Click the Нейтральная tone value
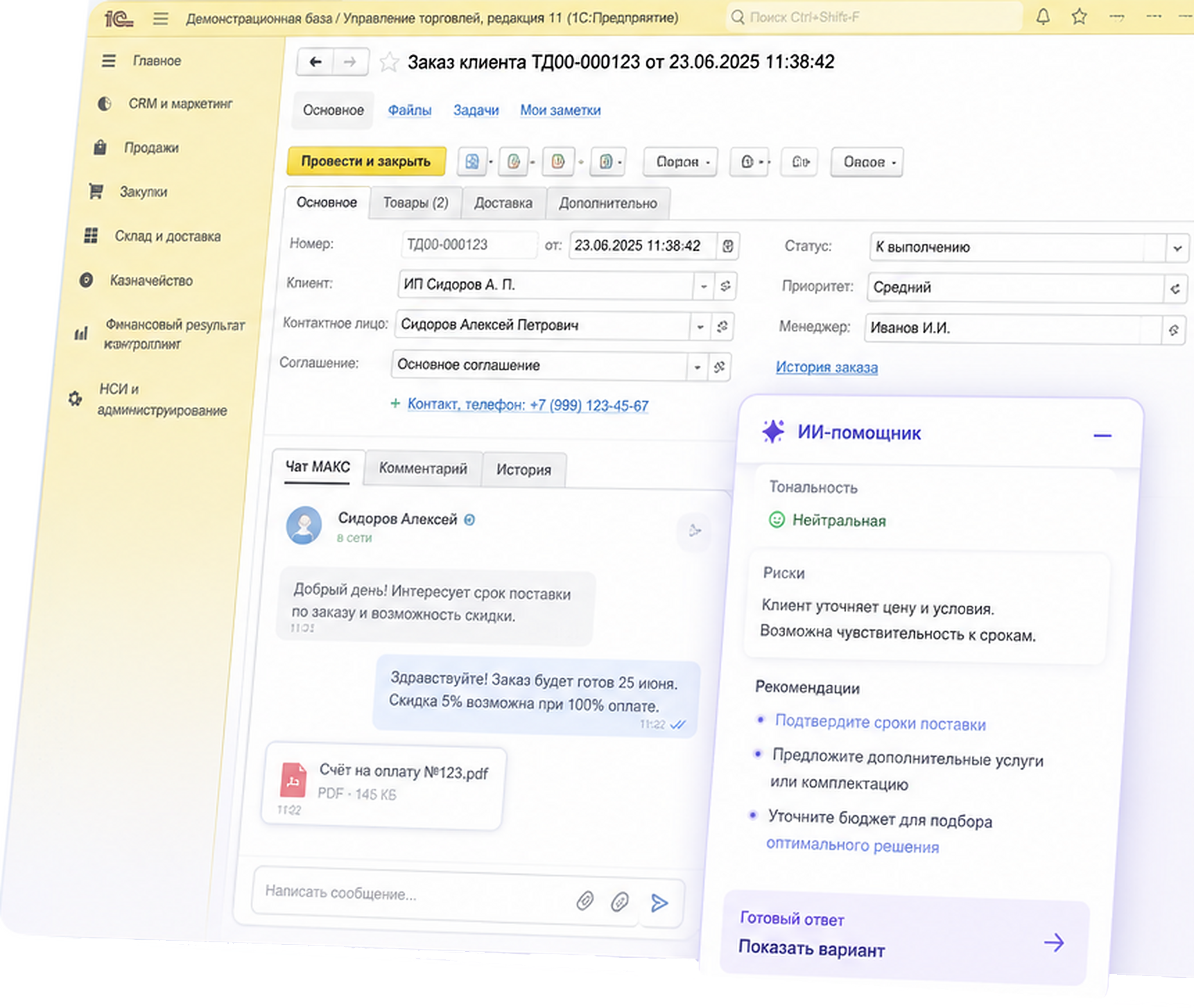 (x=839, y=521)
